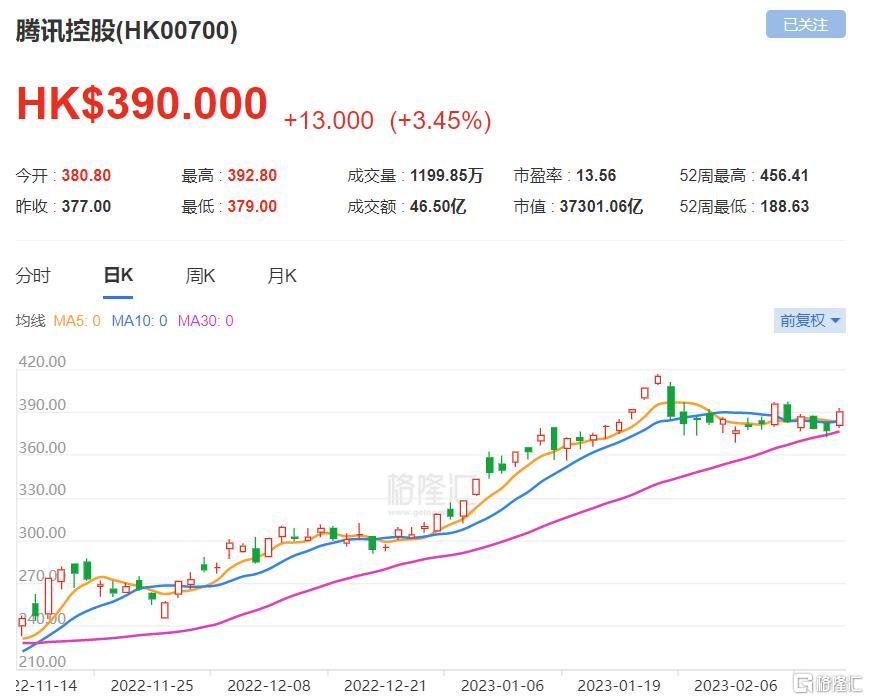Expand the 前复权 adjustment dropdown

810,320
